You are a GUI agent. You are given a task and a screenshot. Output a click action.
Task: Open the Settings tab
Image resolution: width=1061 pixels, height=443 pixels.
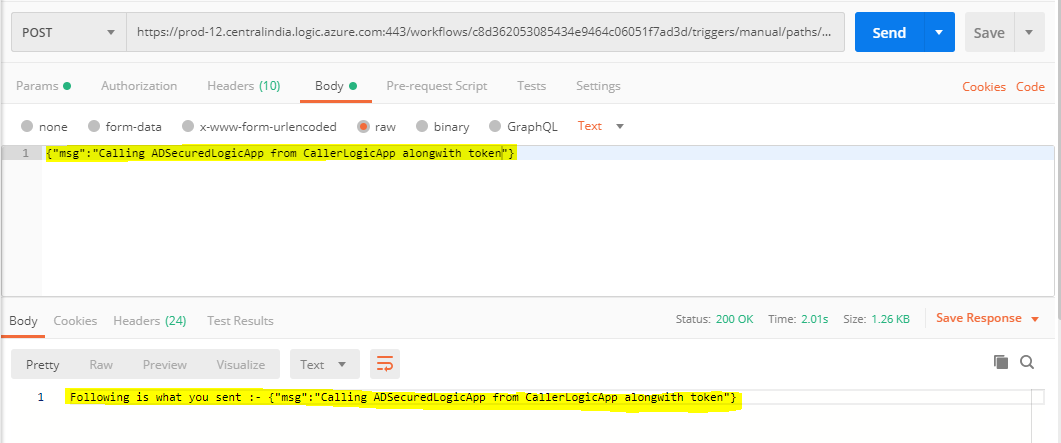coord(598,86)
